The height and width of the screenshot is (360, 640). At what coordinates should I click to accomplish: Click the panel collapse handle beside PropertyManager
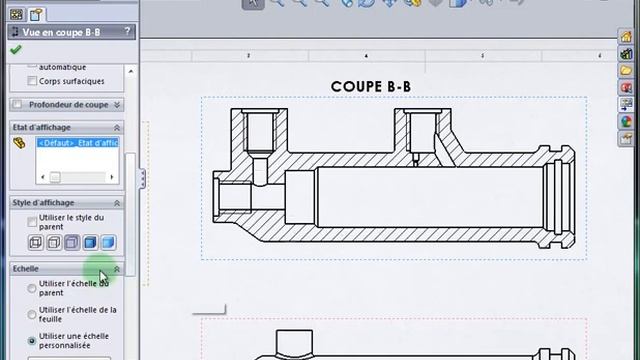point(142,179)
